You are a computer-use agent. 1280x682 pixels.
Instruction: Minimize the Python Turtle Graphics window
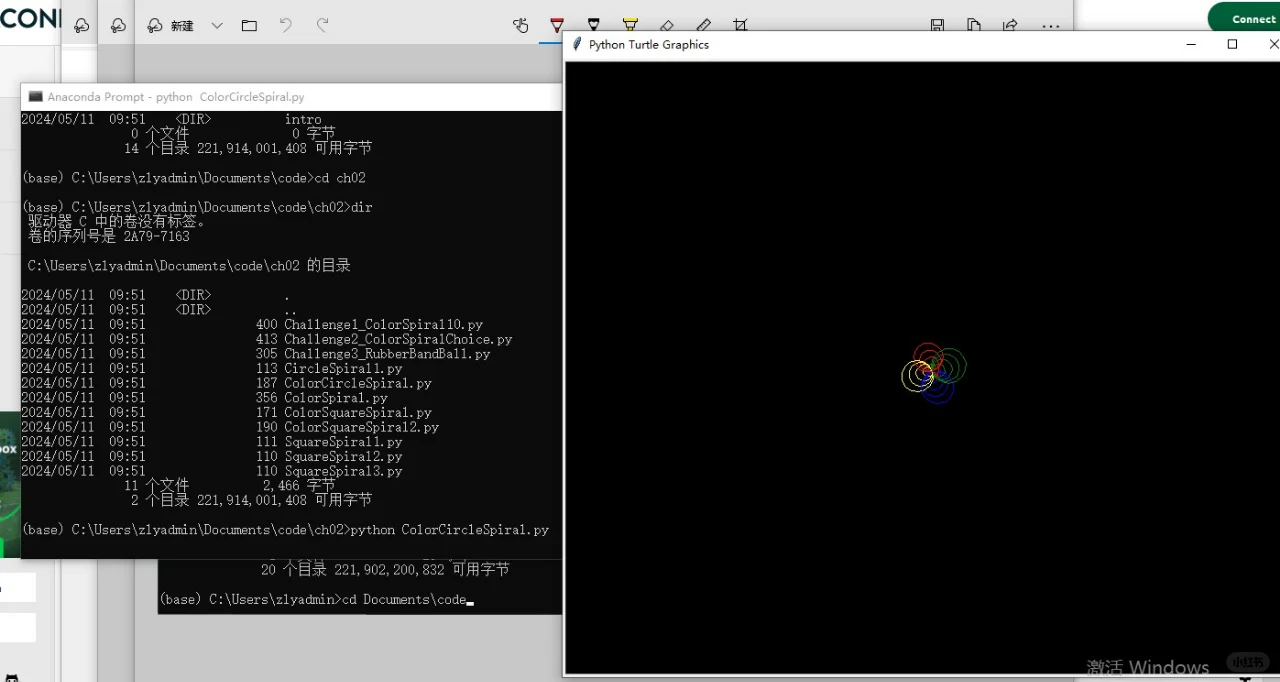(1191, 44)
